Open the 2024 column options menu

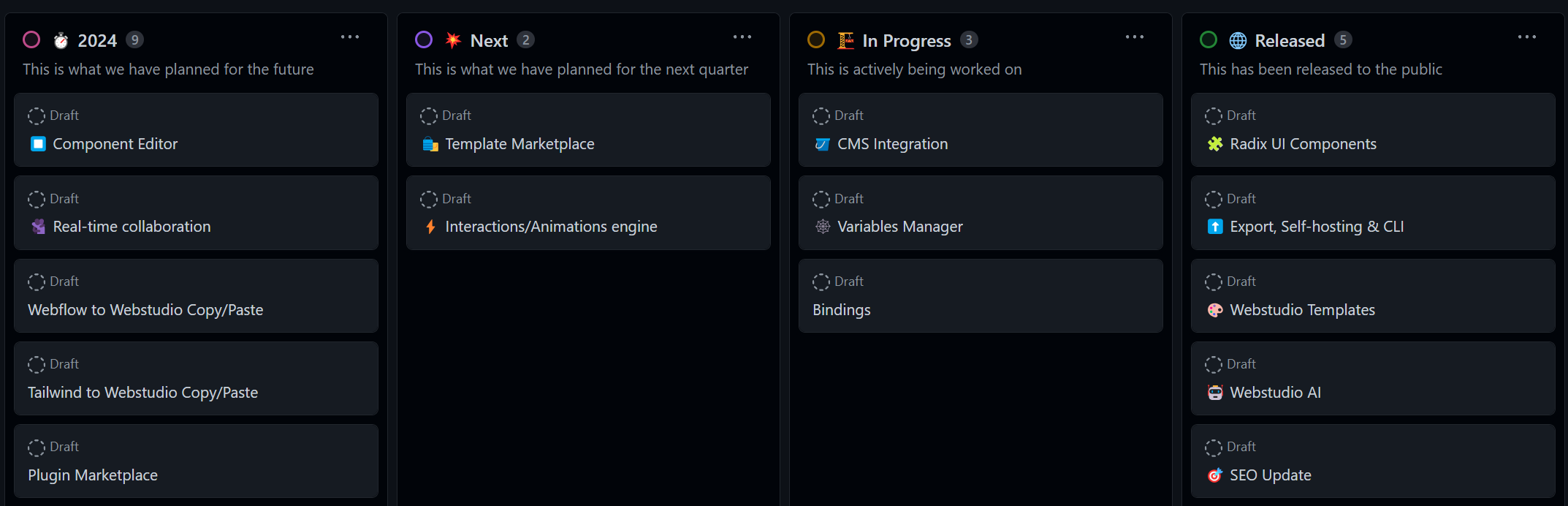point(350,37)
